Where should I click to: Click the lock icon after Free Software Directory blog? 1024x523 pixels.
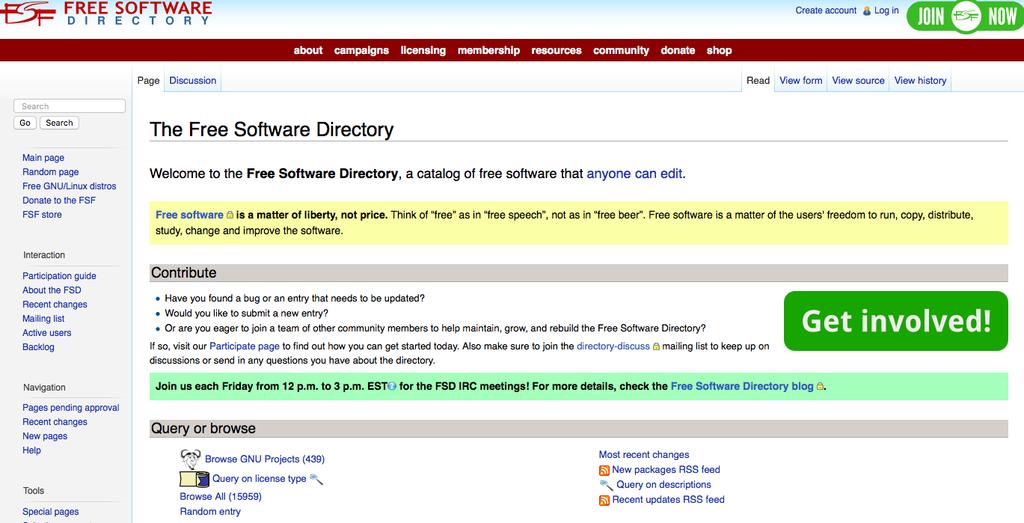pyautogui.click(x=820, y=387)
